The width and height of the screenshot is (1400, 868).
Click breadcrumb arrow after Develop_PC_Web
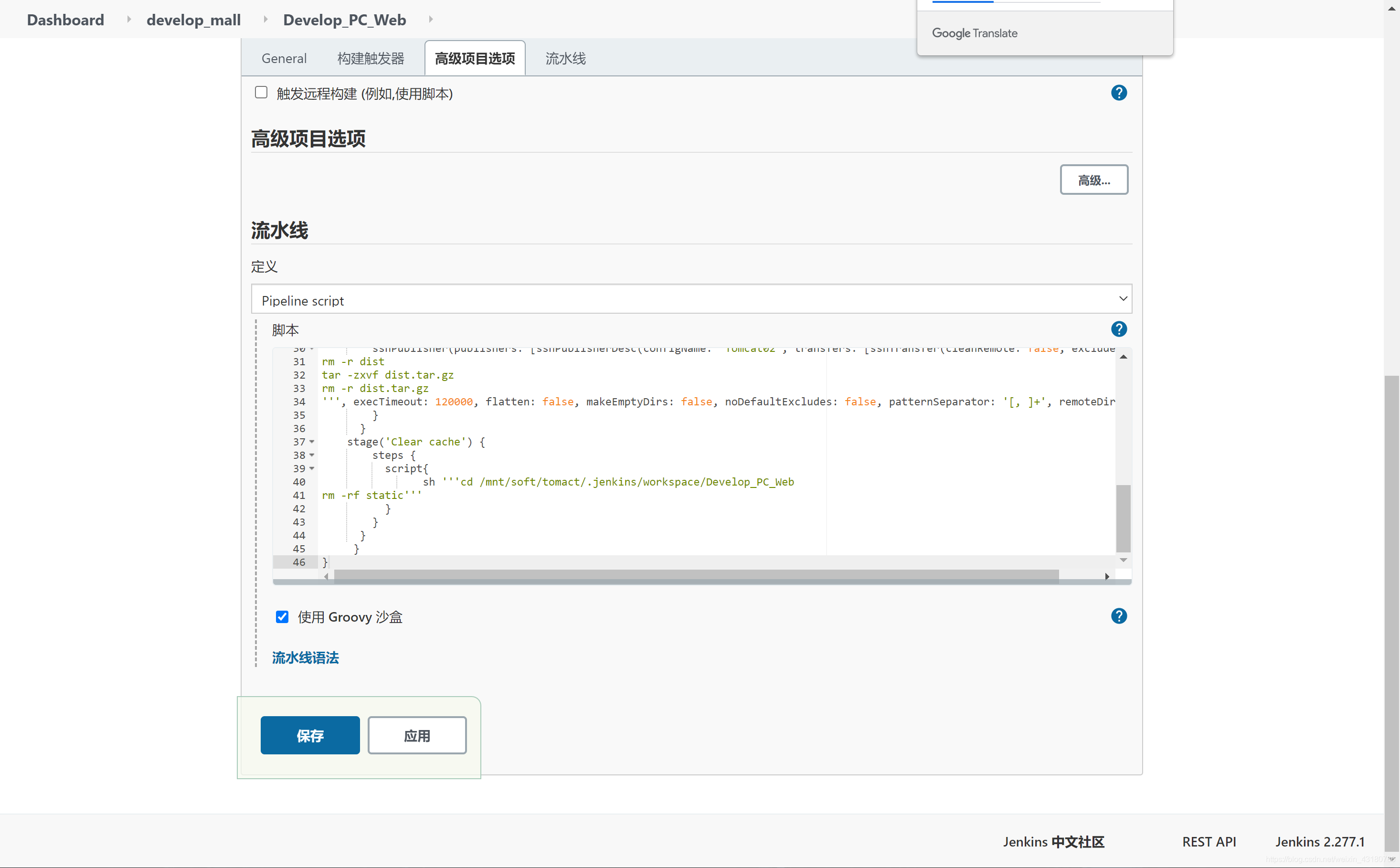tap(431, 20)
